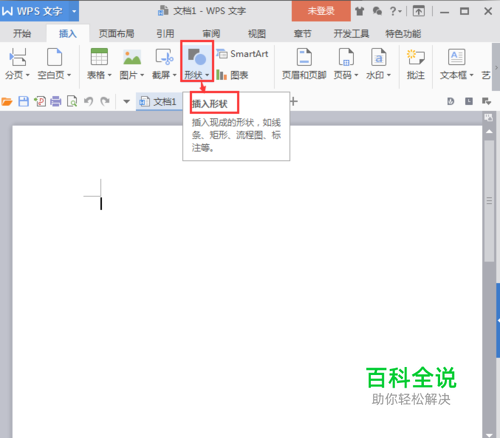The image size is (500, 438).
Task: Expand the 图片 dropdown arrow
Action: (x=142, y=75)
